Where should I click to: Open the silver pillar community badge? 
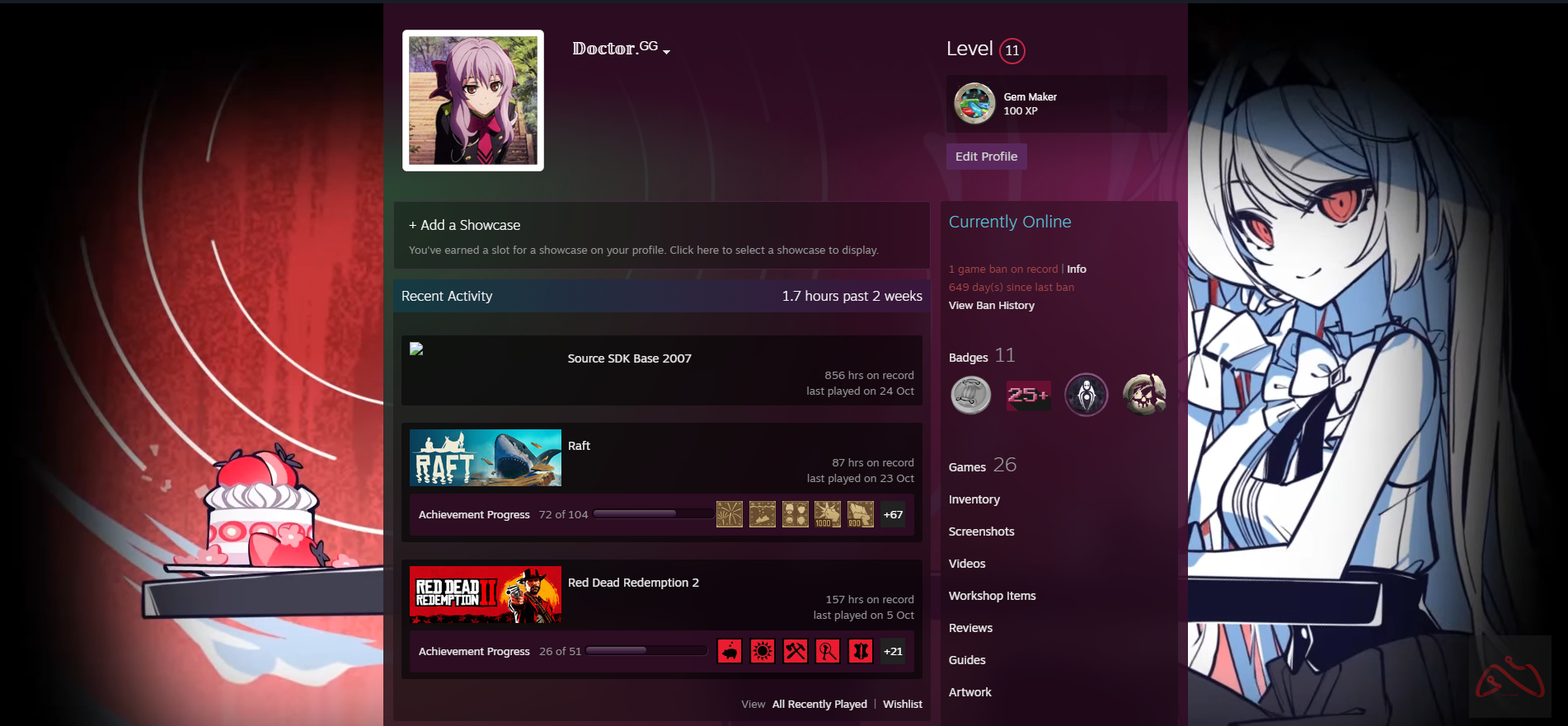(x=970, y=395)
